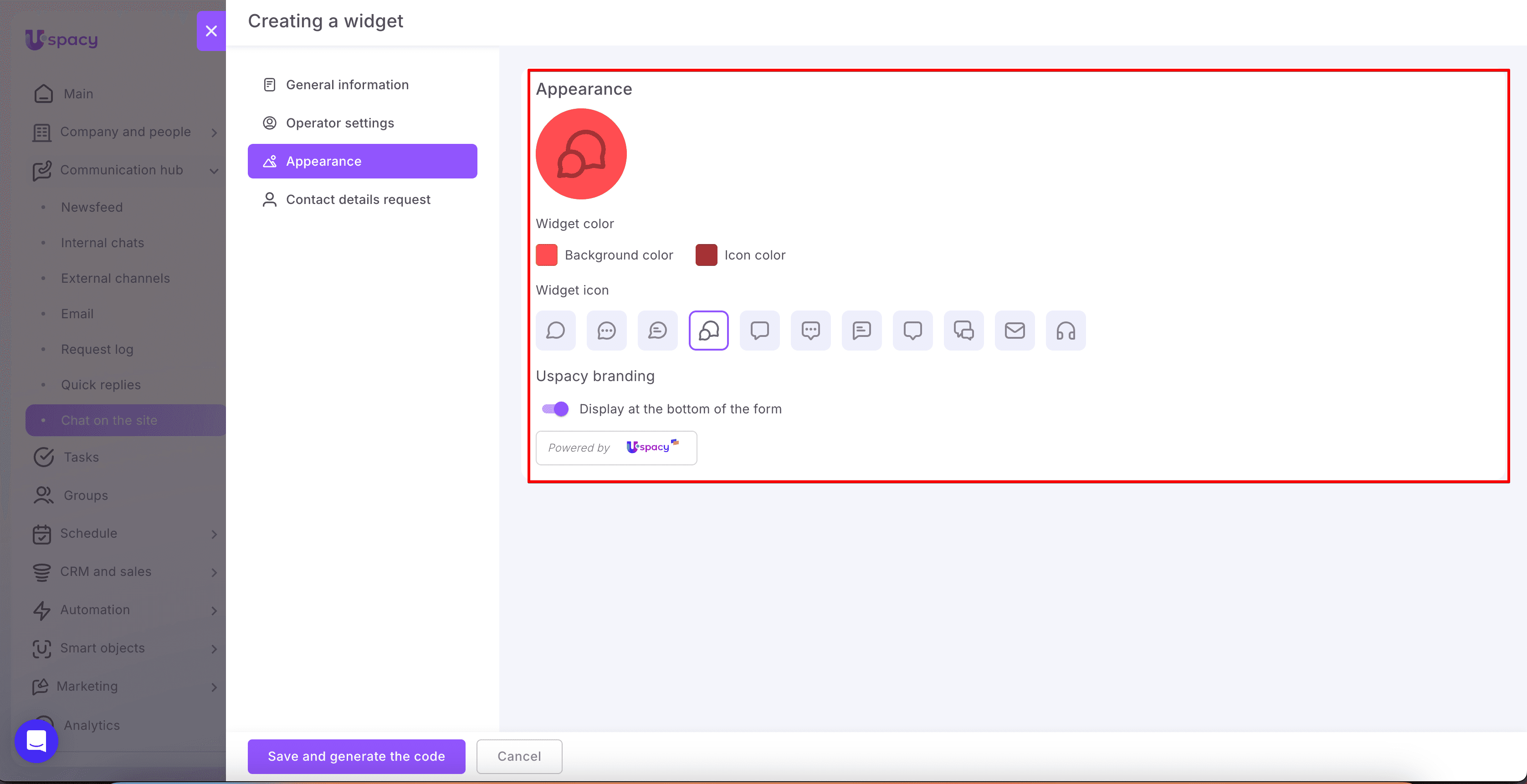Open Newsfeed in the sidebar
This screenshot has height=784, width=1527.
click(92, 208)
